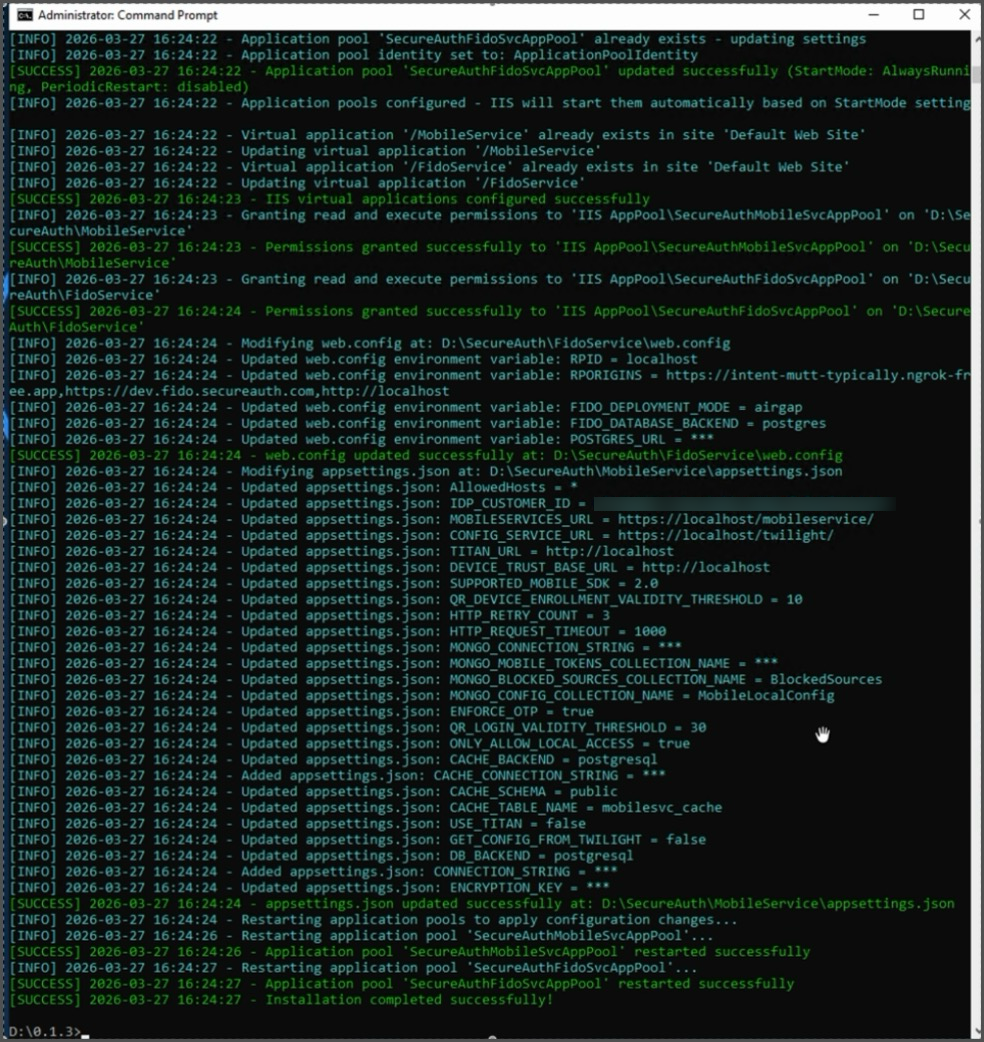Screen dimensions: 984x1042
Task: Click line "Updating virtual application '/FidoService'"
Action: pos(298,183)
